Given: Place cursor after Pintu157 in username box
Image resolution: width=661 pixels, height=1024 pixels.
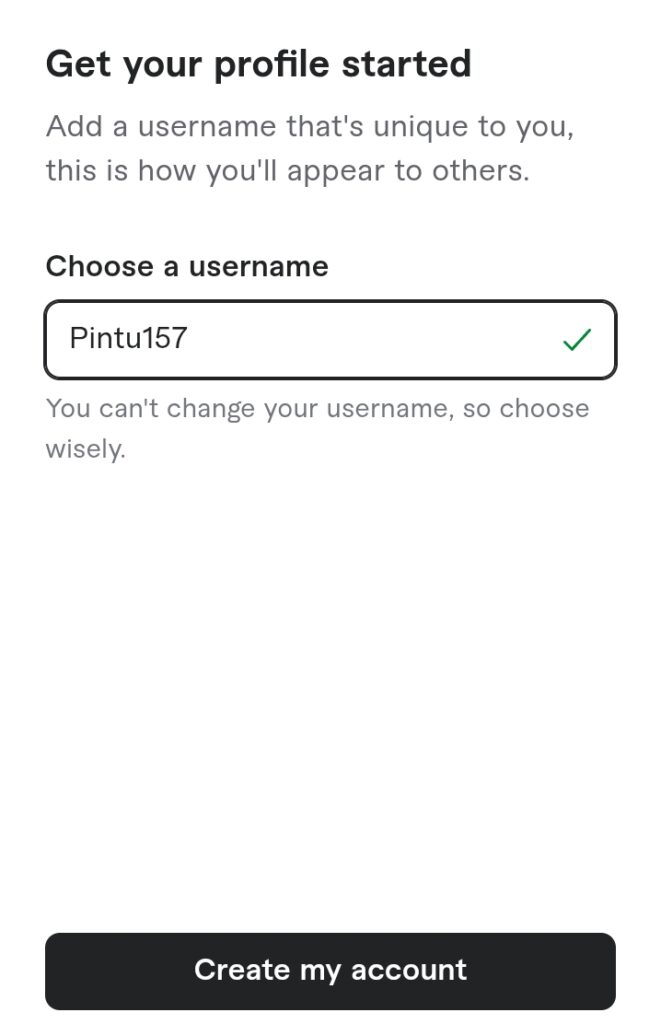Looking at the screenshot, I should [190, 338].
